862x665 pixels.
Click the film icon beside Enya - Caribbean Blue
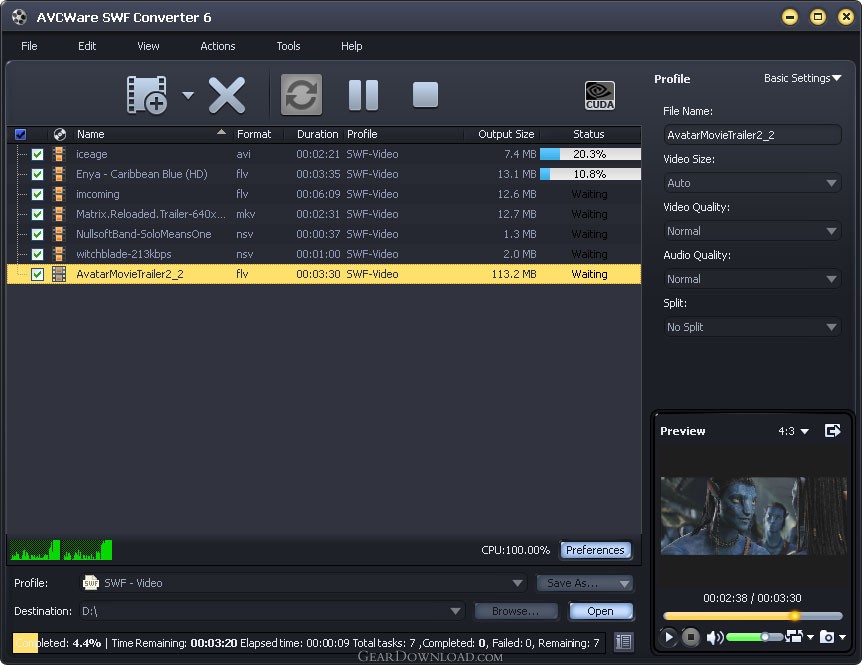coord(59,174)
